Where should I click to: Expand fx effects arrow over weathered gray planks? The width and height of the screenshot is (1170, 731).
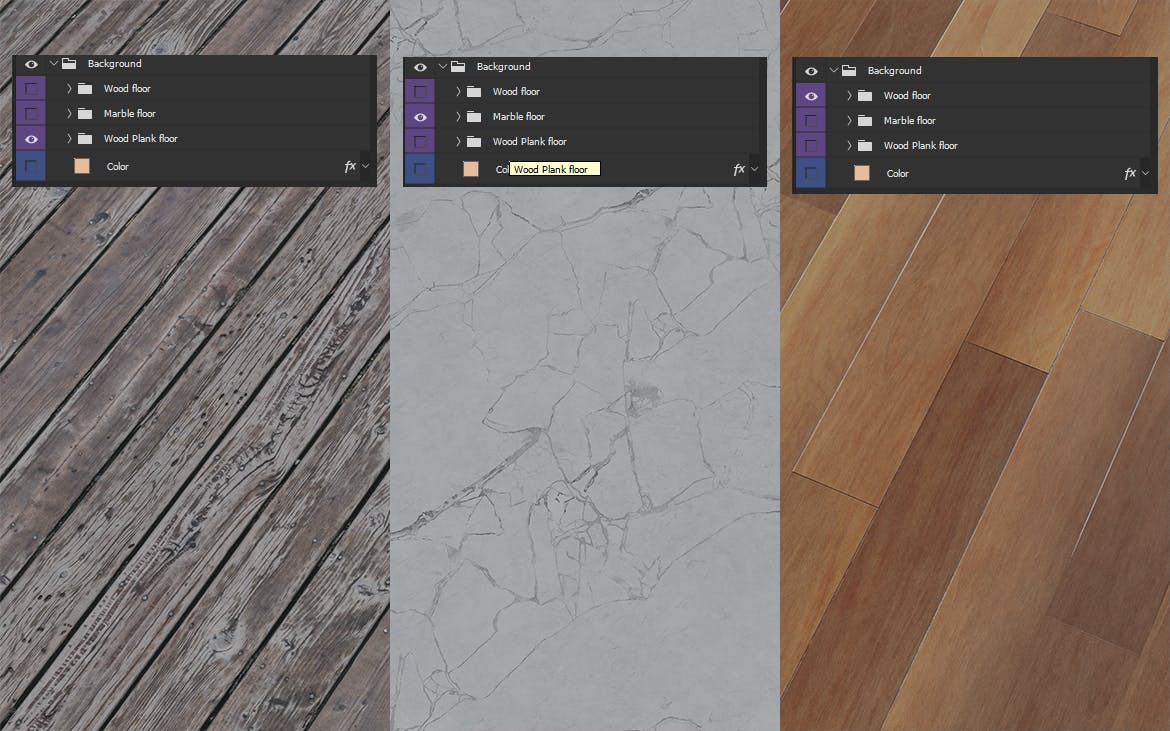click(x=365, y=166)
